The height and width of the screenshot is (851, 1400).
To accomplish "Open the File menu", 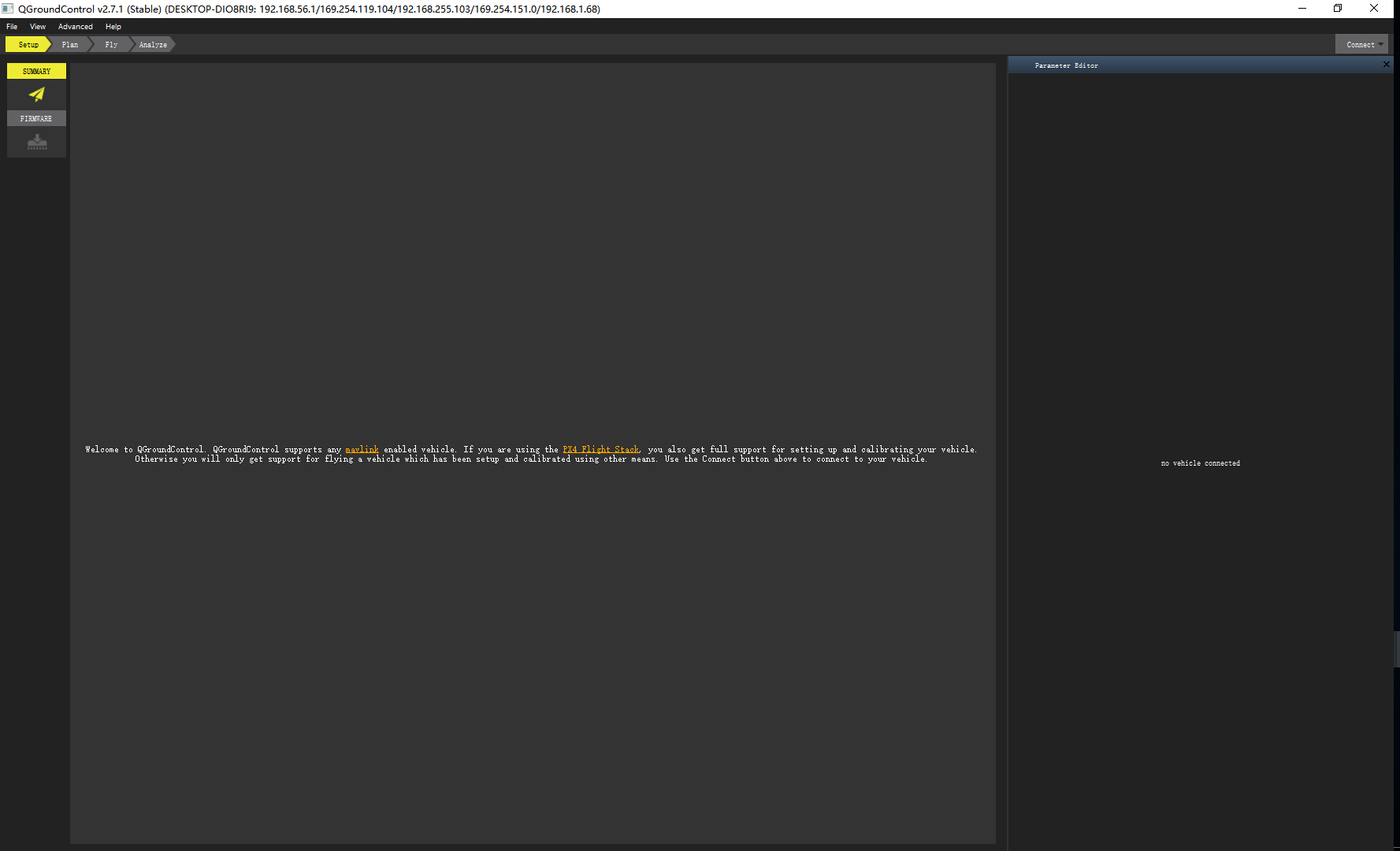I will (x=12, y=27).
